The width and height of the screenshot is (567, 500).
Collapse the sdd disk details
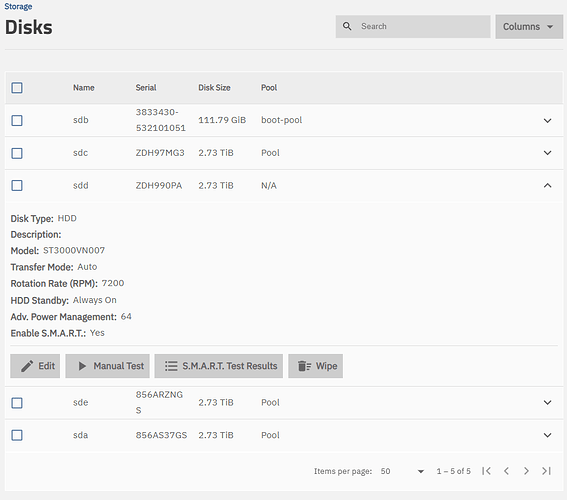click(x=547, y=185)
